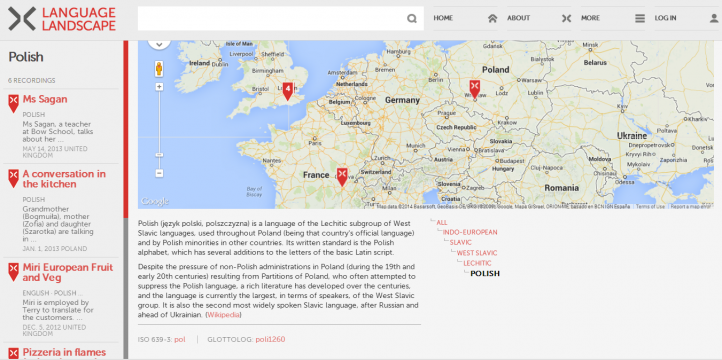722x360 pixels.
Task: Select POLISH in the language tree
Action: (485, 273)
